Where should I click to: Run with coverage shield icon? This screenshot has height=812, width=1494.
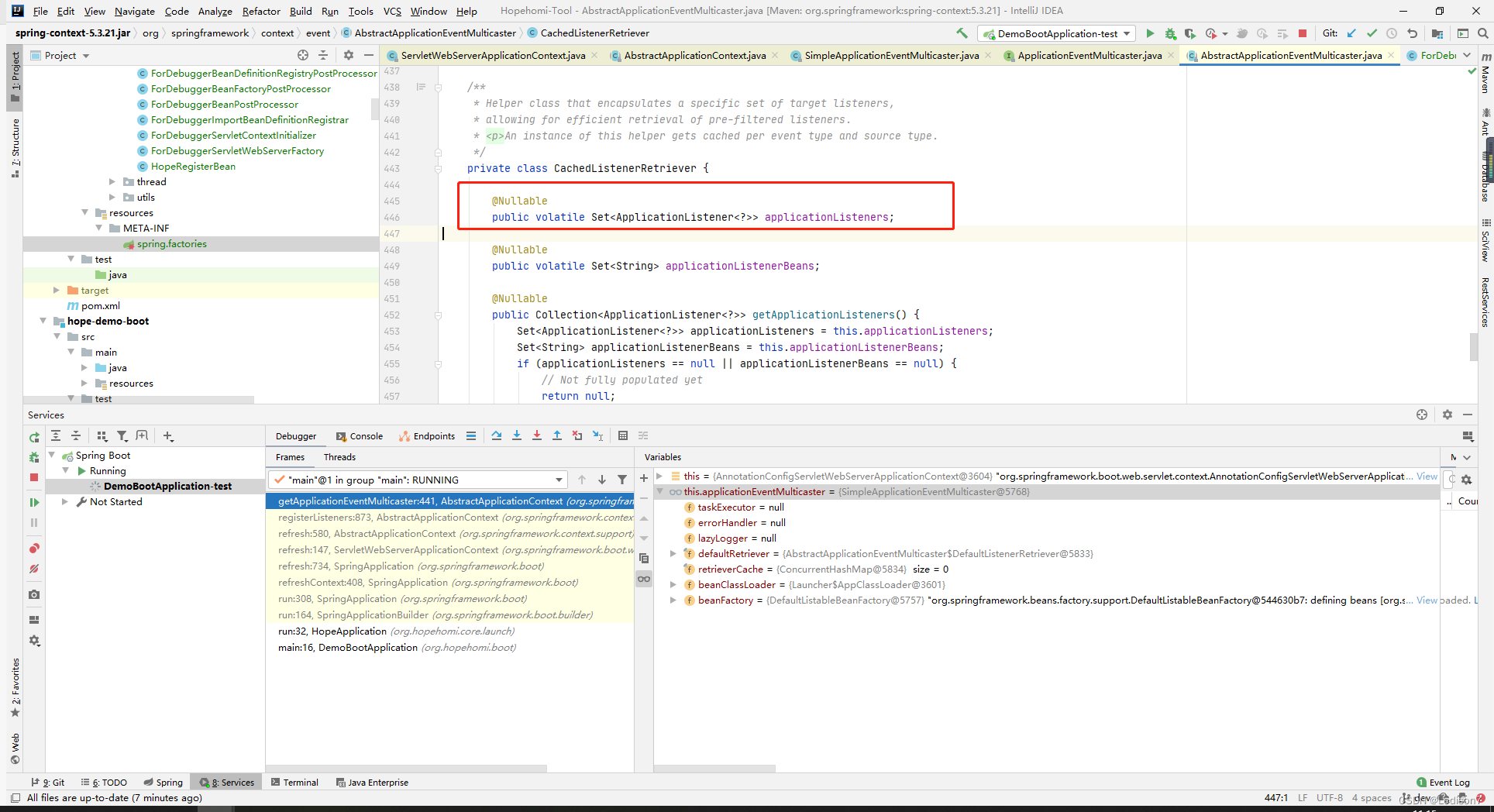click(x=1190, y=33)
